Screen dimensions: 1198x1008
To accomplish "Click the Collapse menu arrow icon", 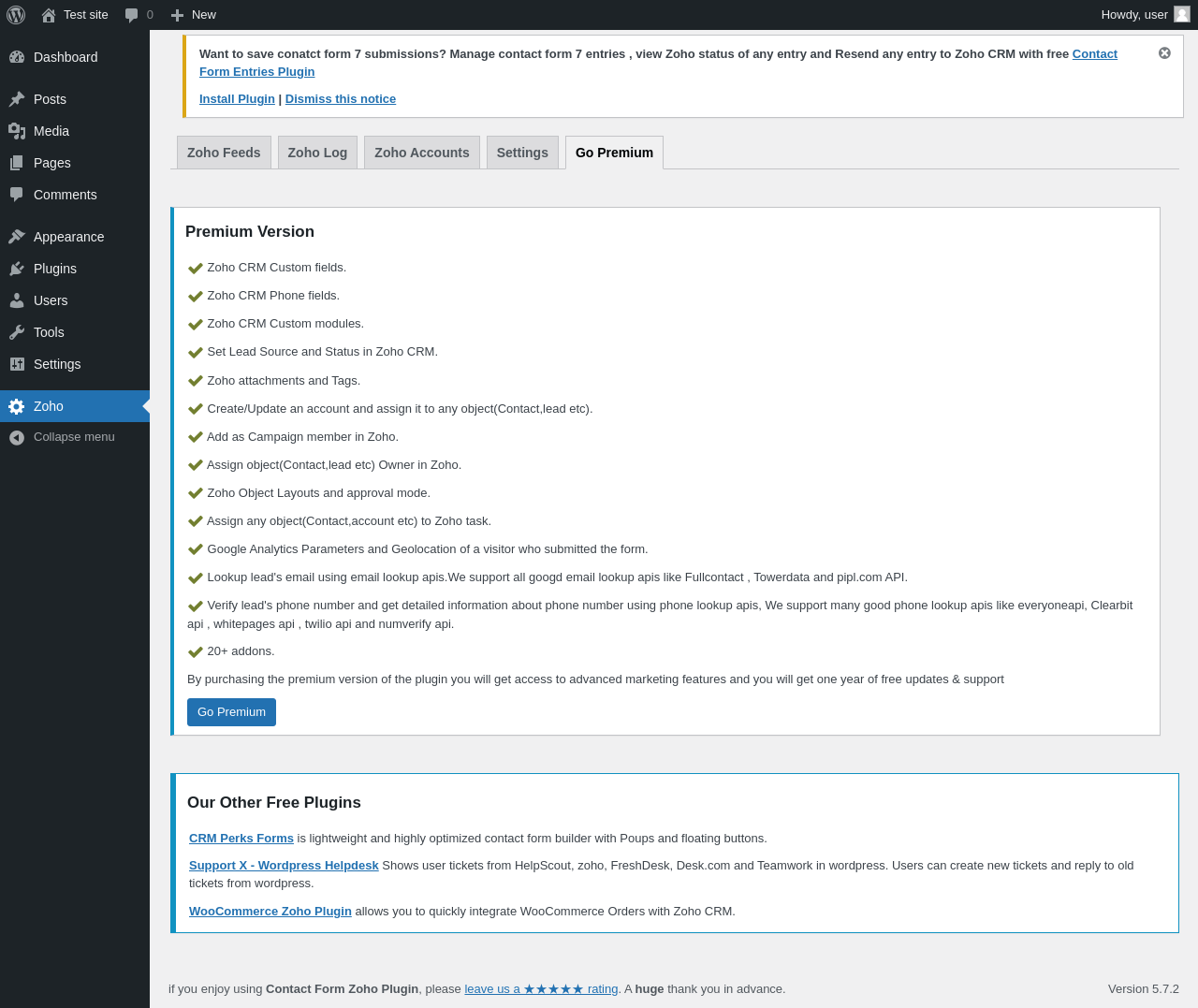I will [x=17, y=437].
